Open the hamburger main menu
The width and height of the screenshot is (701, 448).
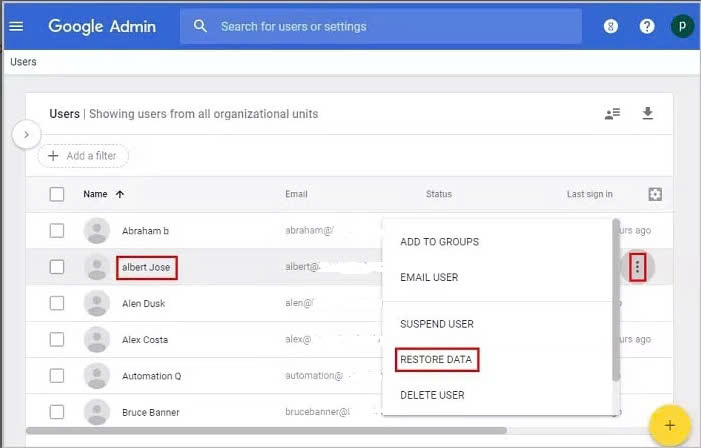click(x=16, y=26)
